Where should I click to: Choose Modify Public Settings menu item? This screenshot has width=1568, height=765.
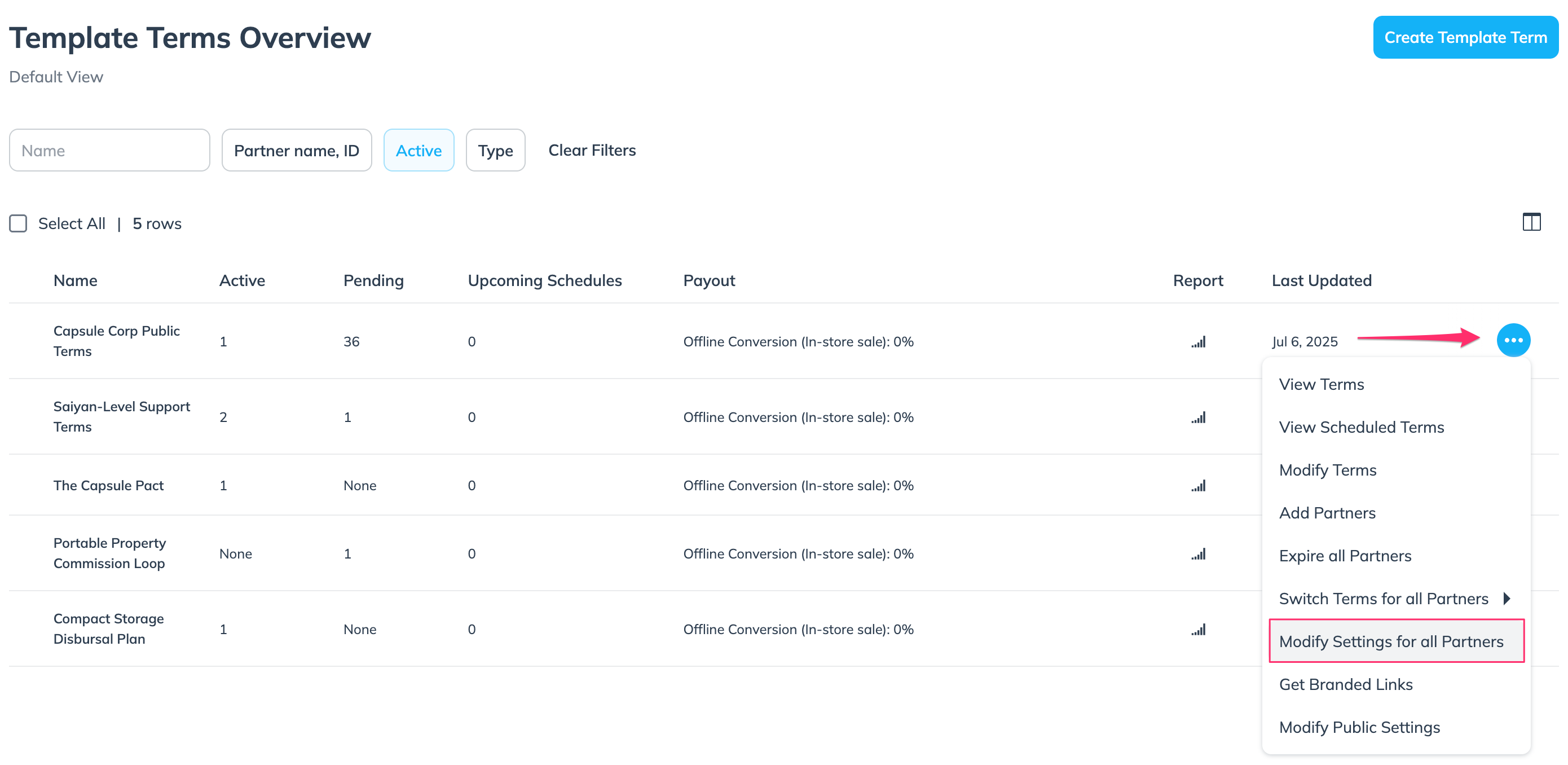pos(1359,727)
